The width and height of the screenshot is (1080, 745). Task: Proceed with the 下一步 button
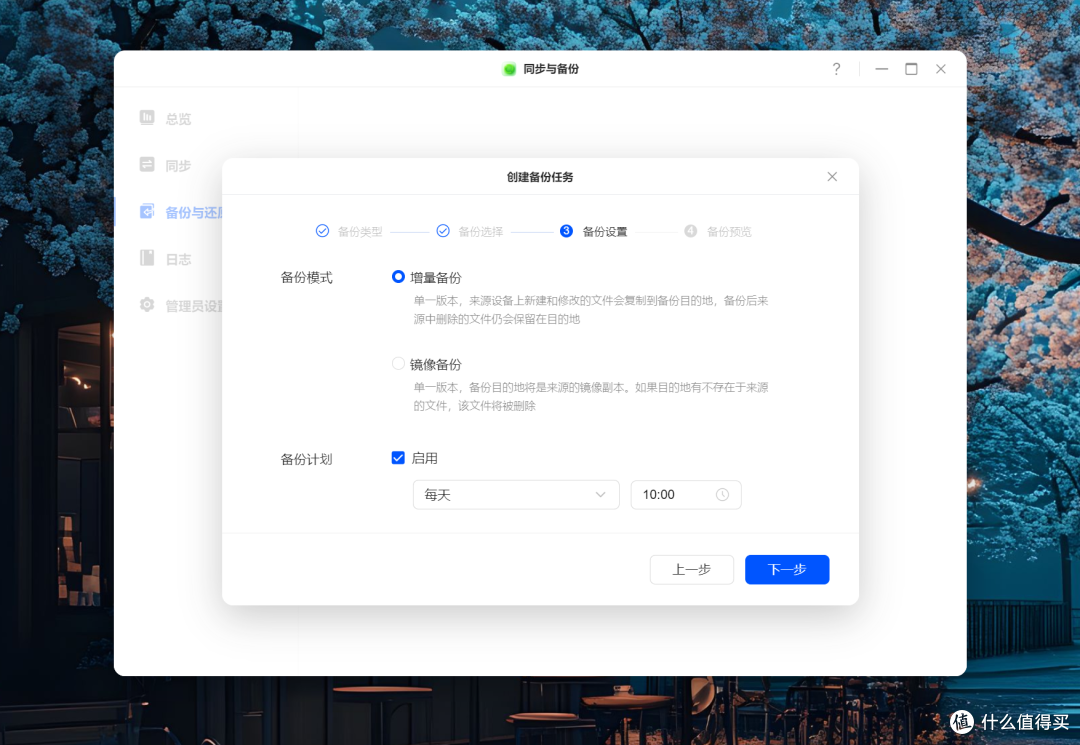(787, 569)
